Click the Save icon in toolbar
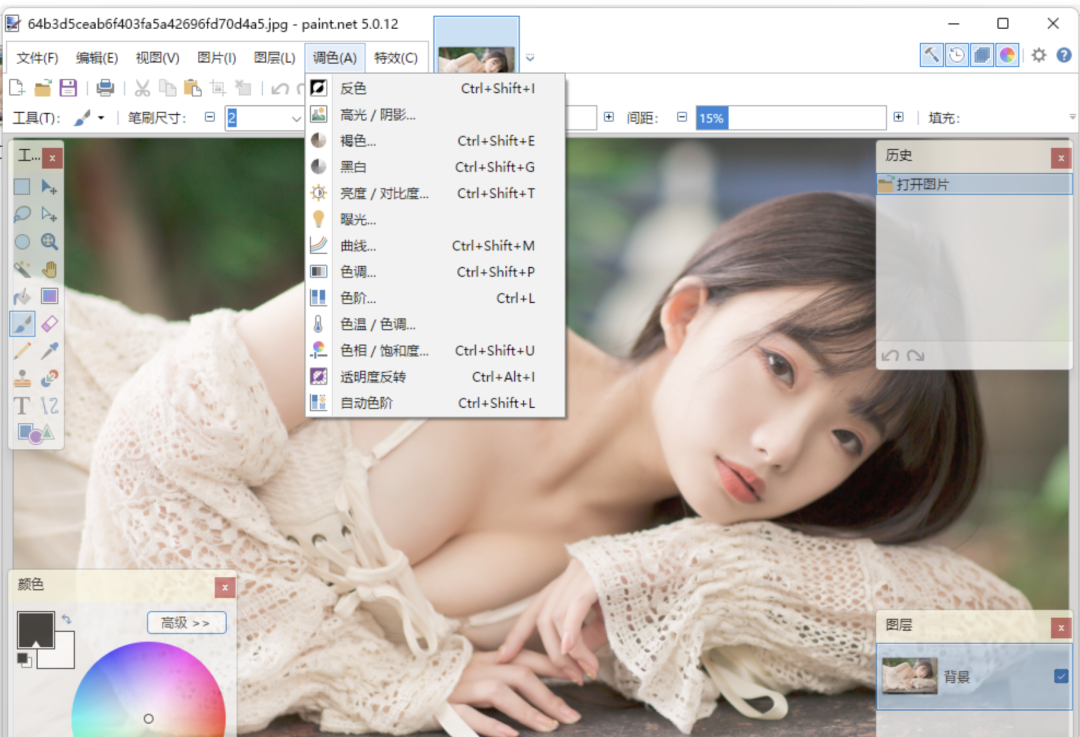 [x=68, y=88]
